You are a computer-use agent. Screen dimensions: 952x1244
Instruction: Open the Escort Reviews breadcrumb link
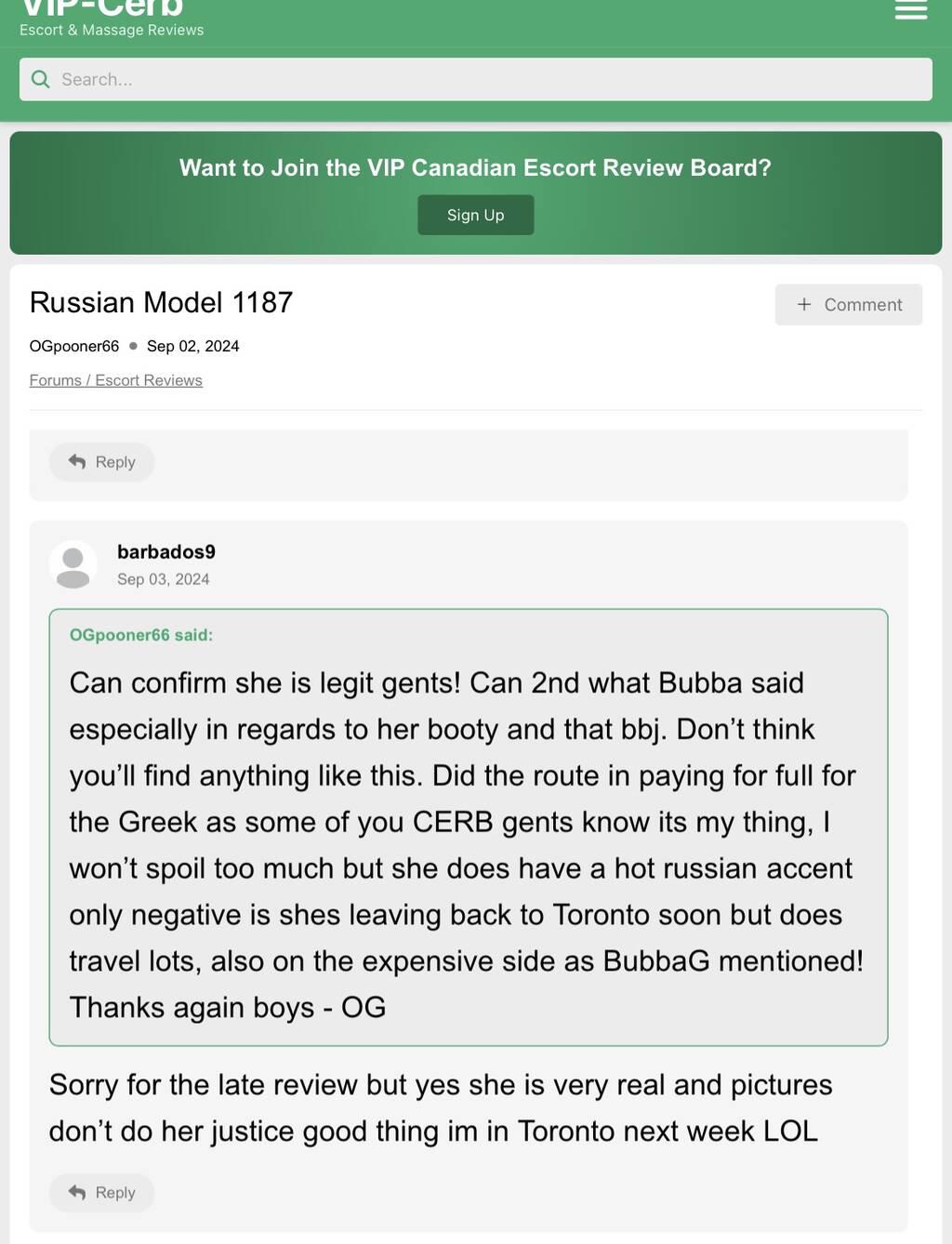(149, 380)
